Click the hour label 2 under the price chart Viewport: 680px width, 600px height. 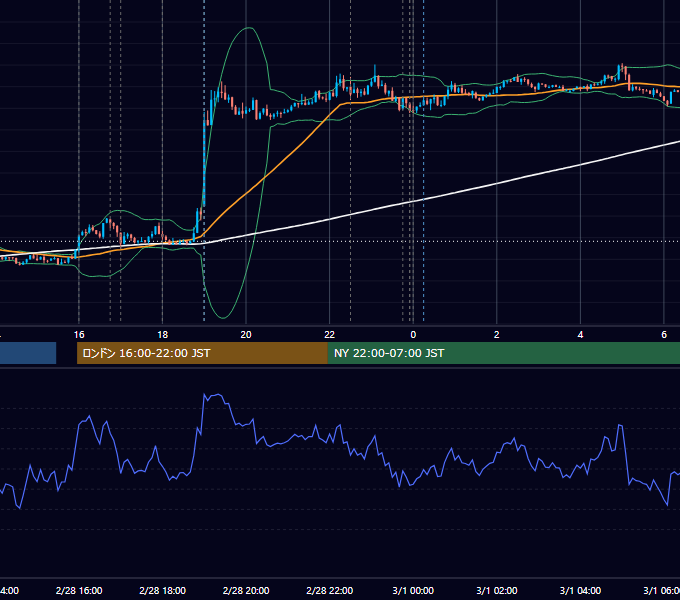tap(497, 335)
